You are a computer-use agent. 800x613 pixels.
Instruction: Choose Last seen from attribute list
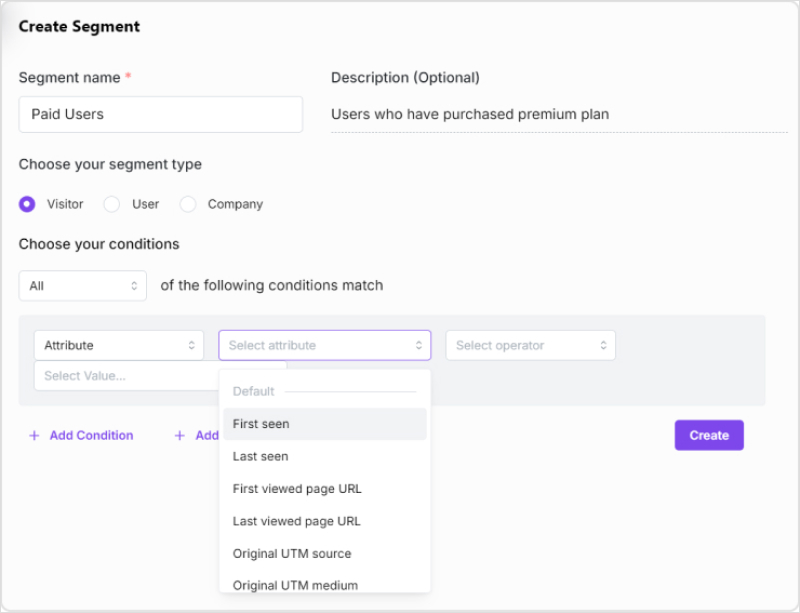pos(324,456)
